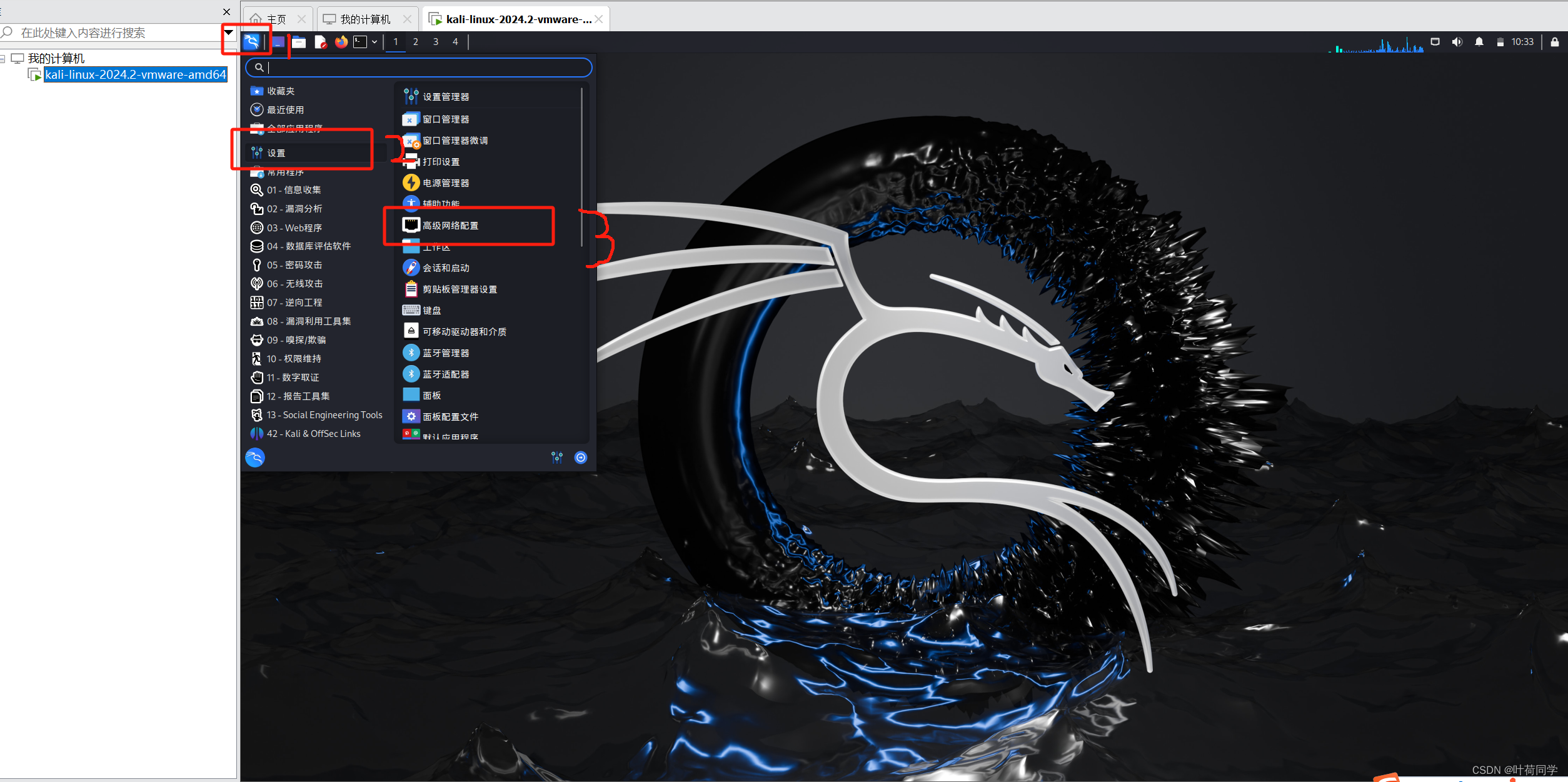Open 可移动驱动器和介质
1568x782 pixels.
490,332
